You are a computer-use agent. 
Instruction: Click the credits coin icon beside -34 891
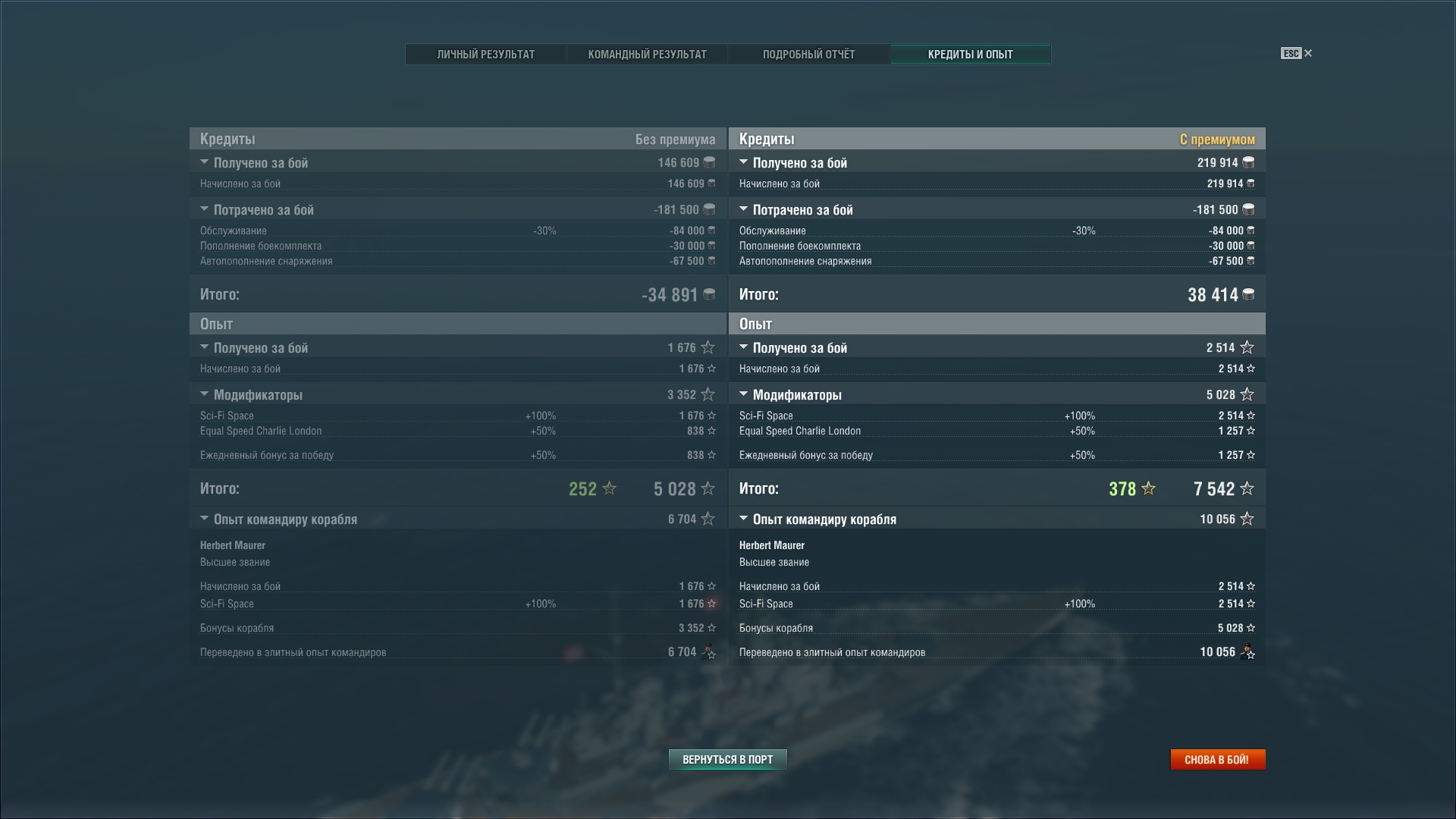(x=709, y=294)
